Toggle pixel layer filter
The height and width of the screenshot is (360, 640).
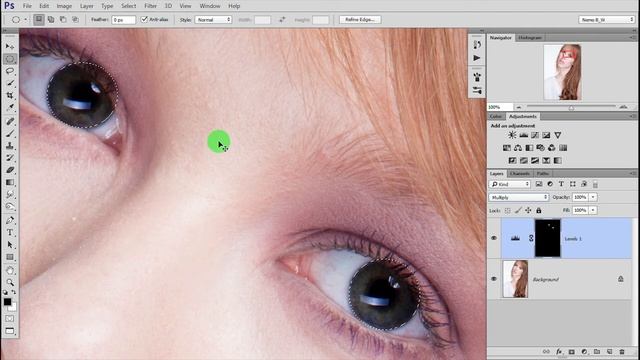point(539,184)
